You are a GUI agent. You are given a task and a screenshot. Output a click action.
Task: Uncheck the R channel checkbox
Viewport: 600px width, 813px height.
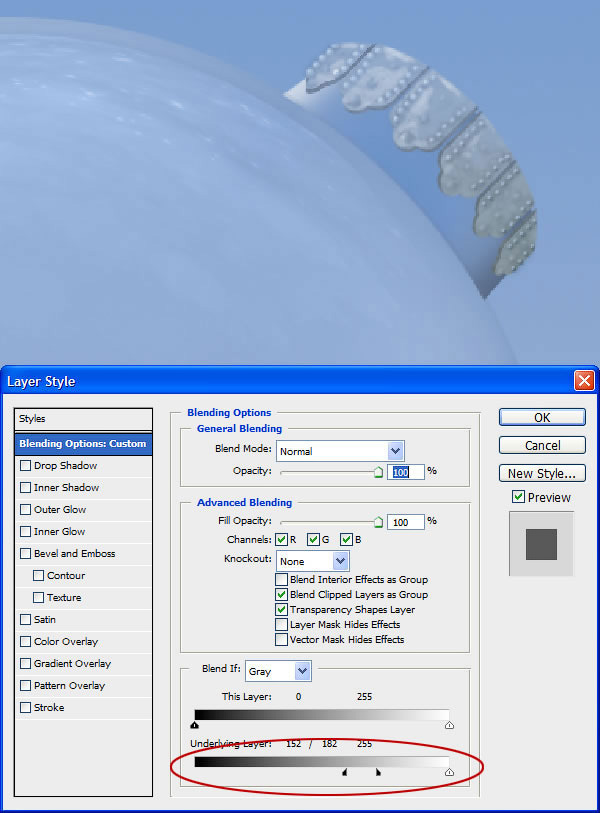point(282,540)
